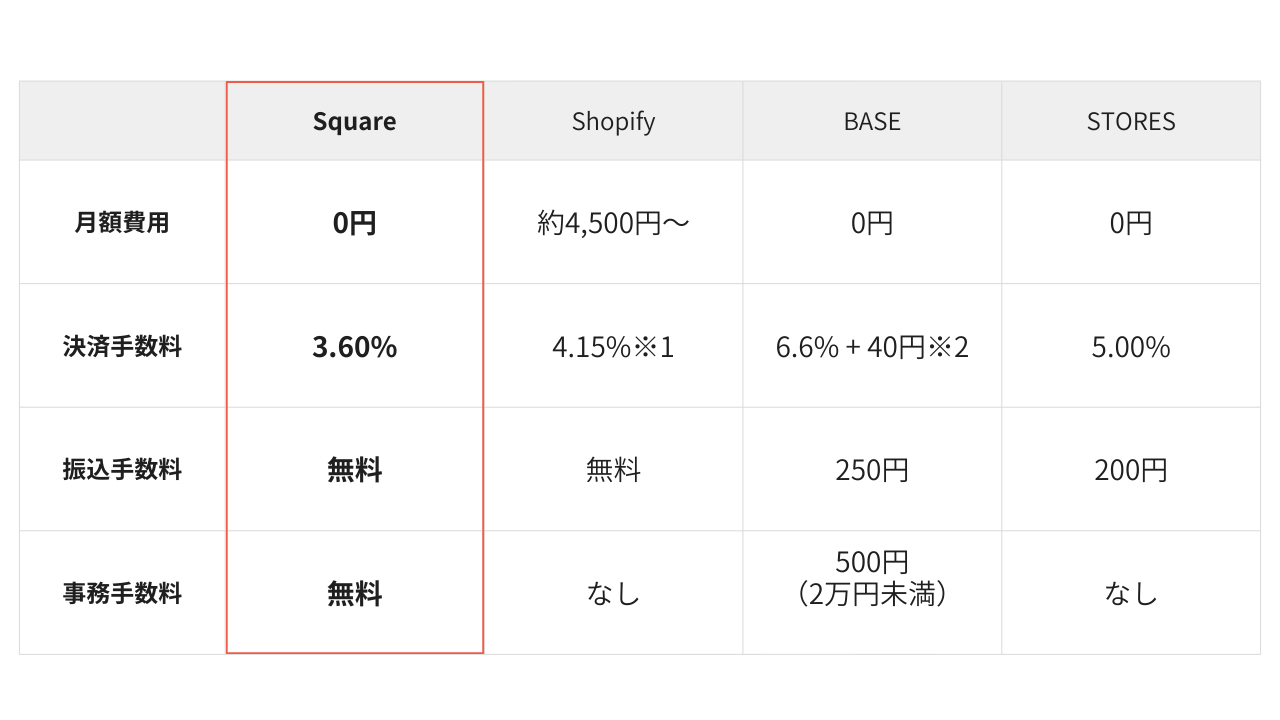The height and width of the screenshot is (720, 1280).
Task: Click Square's 無料 transfer fee cell
Action: point(354,470)
